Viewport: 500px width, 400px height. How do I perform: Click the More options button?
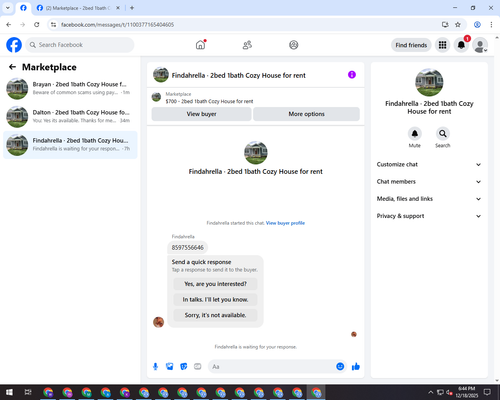[306, 114]
